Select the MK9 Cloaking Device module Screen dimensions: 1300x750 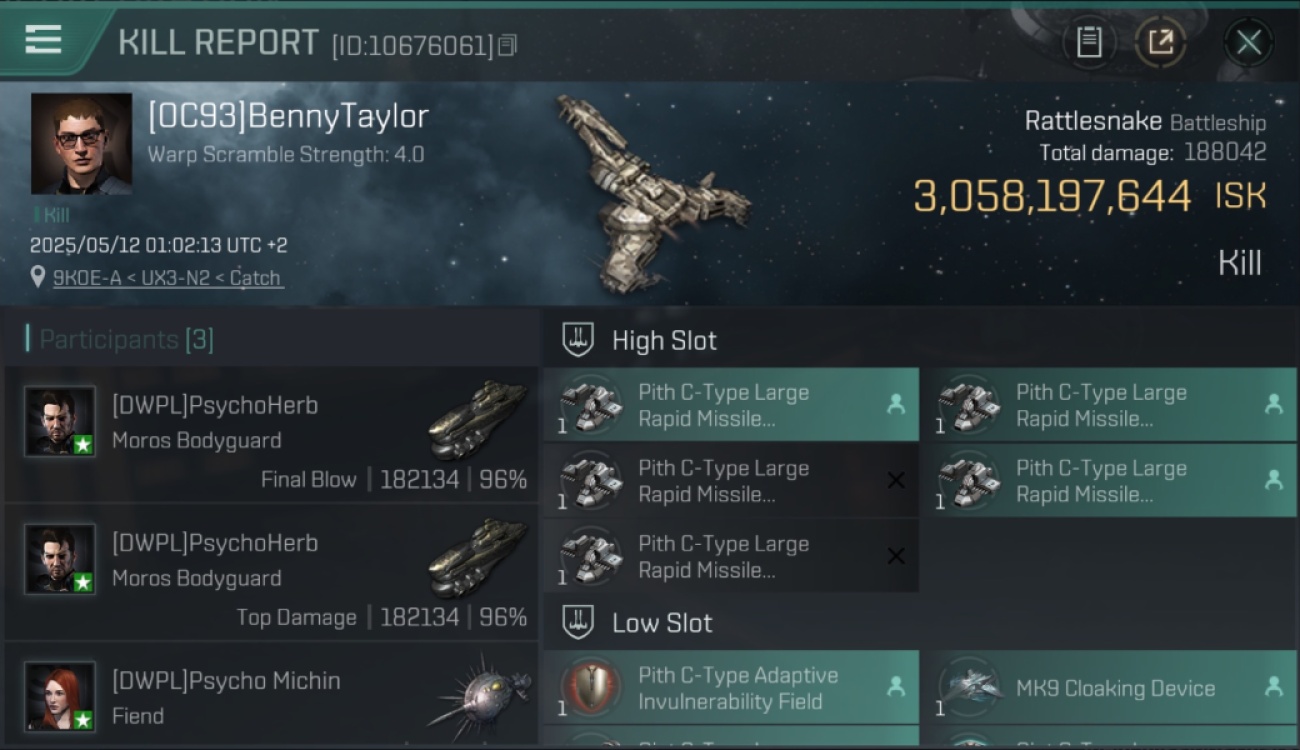coord(1109,688)
